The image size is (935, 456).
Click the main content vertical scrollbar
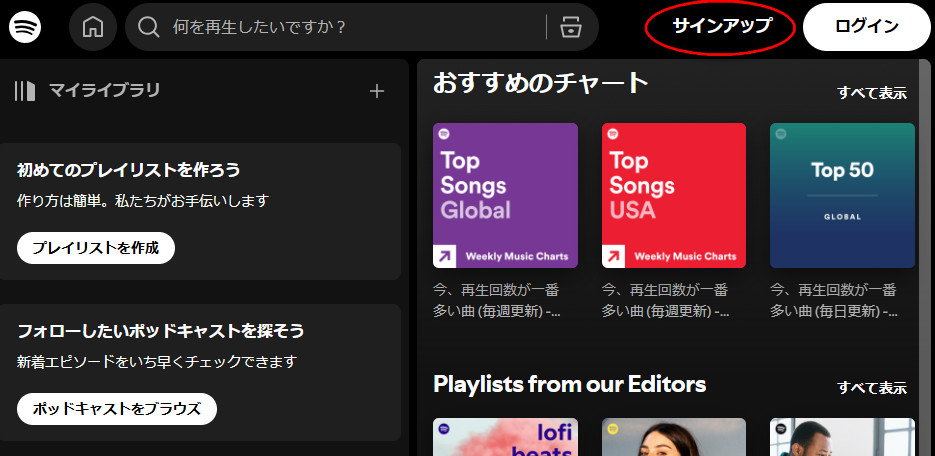coord(927,256)
